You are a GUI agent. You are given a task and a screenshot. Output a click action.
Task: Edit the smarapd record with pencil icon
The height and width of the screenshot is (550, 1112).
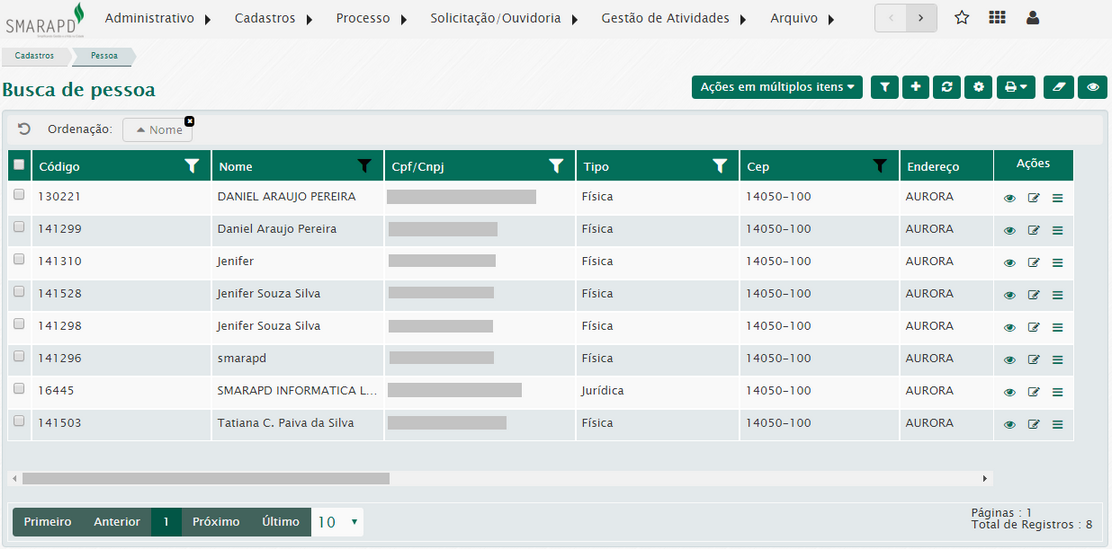pos(1033,360)
